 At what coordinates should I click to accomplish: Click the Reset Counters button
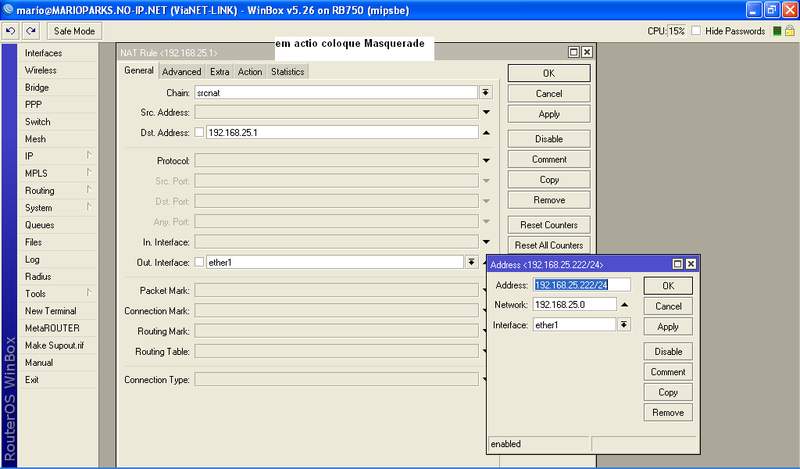[549, 225]
